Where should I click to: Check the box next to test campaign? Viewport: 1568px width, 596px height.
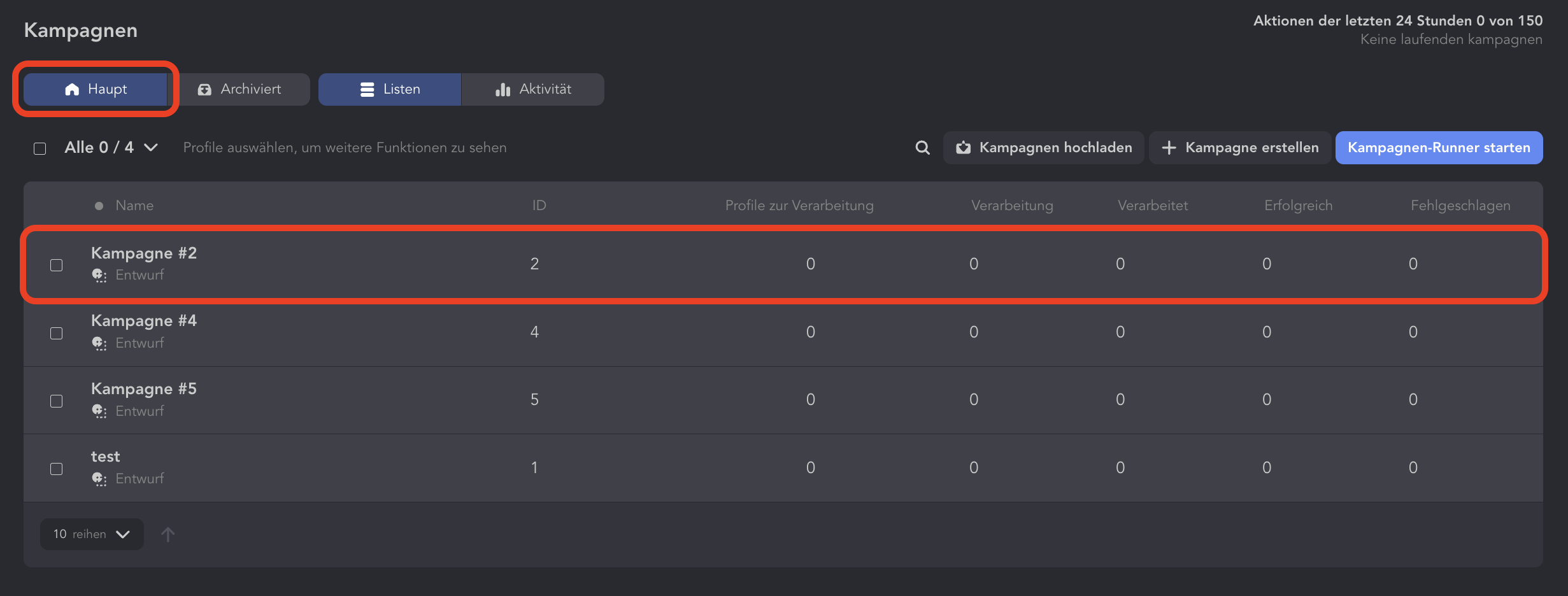click(x=57, y=469)
